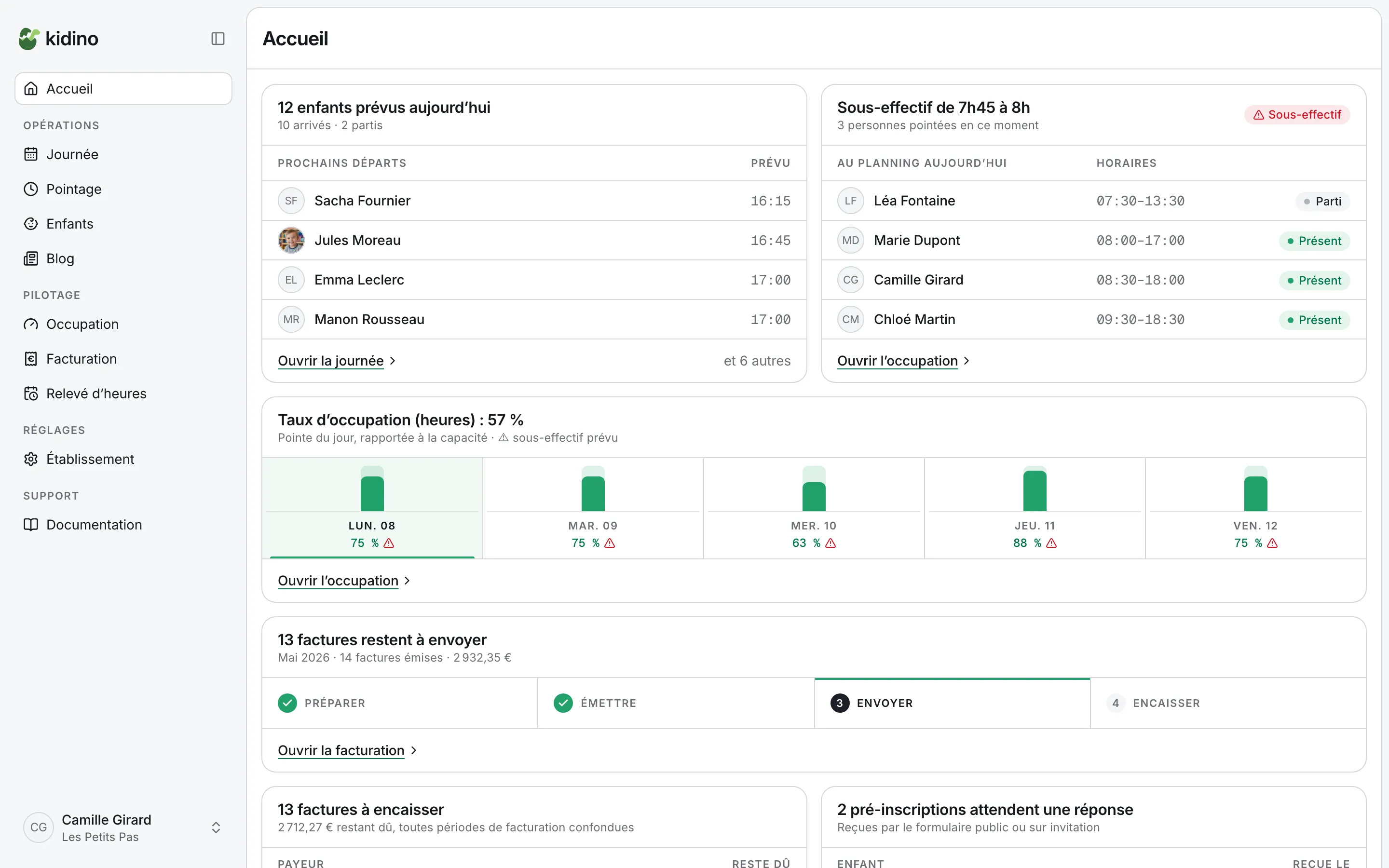Viewport: 1389px width, 868px height.
Task: Click the kidino logo
Action: point(58,39)
